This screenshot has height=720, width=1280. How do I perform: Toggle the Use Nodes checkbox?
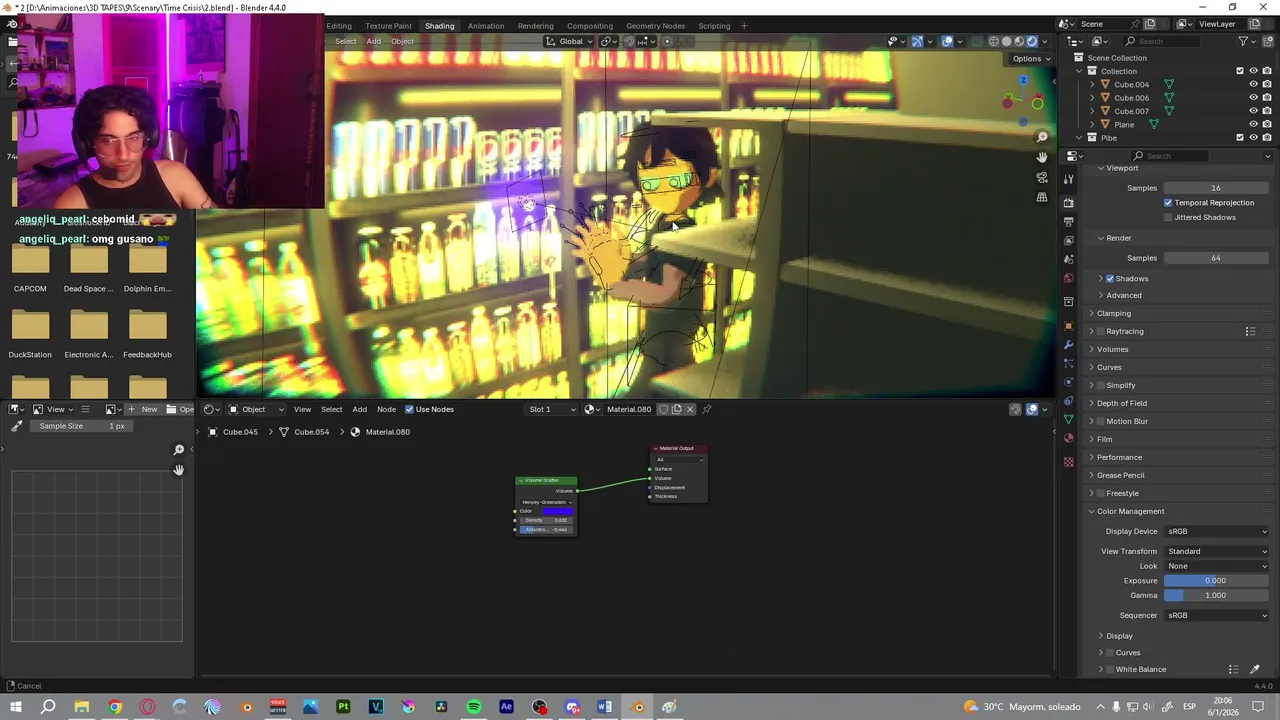point(409,409)
